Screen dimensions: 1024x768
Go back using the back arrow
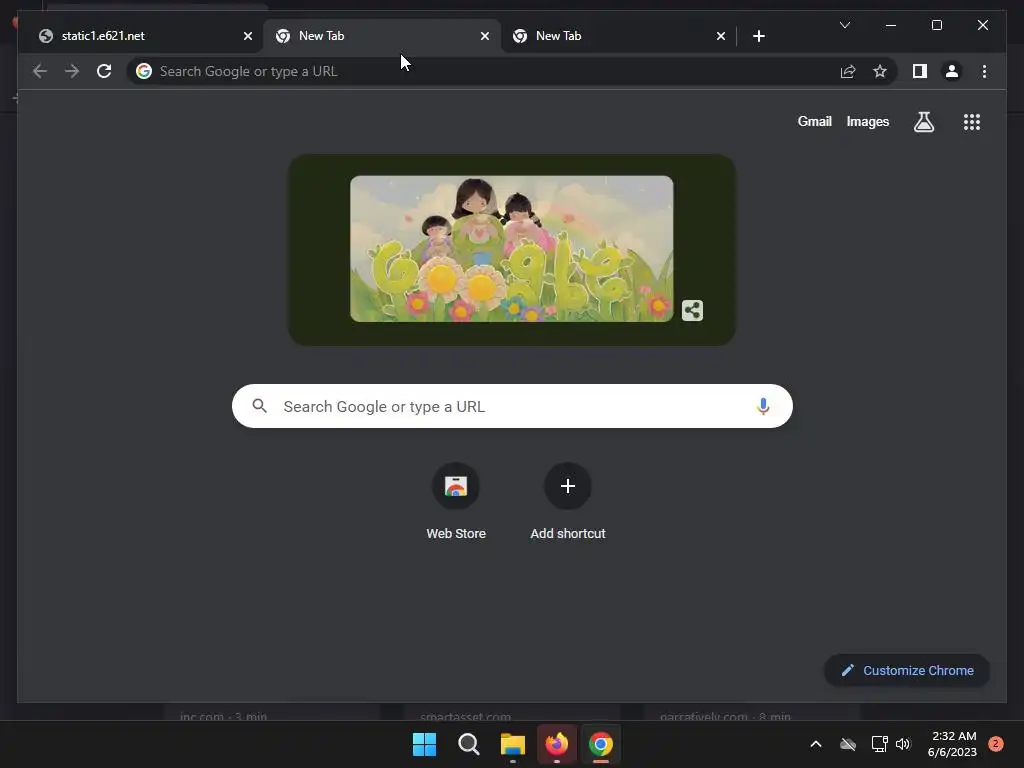(40, 71)
